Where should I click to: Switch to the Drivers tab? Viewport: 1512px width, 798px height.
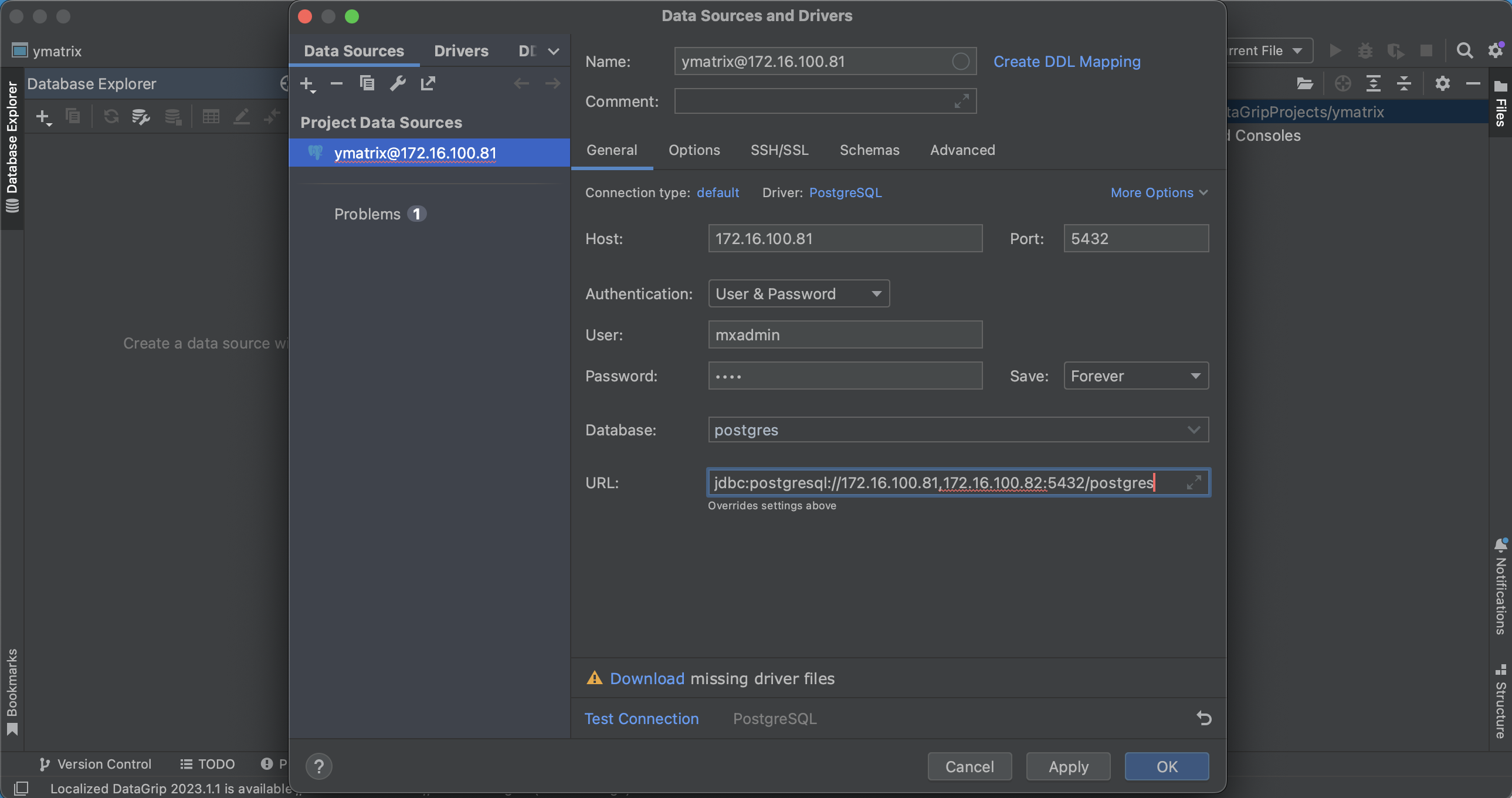(x=461, y=51)
